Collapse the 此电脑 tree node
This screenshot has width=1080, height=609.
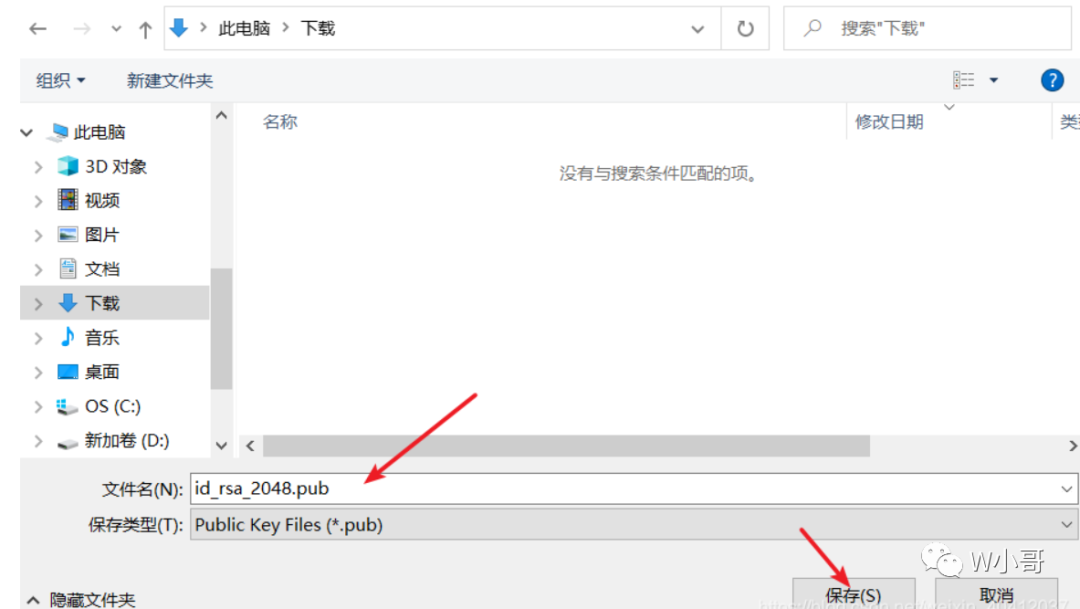(x=27, y=132)
